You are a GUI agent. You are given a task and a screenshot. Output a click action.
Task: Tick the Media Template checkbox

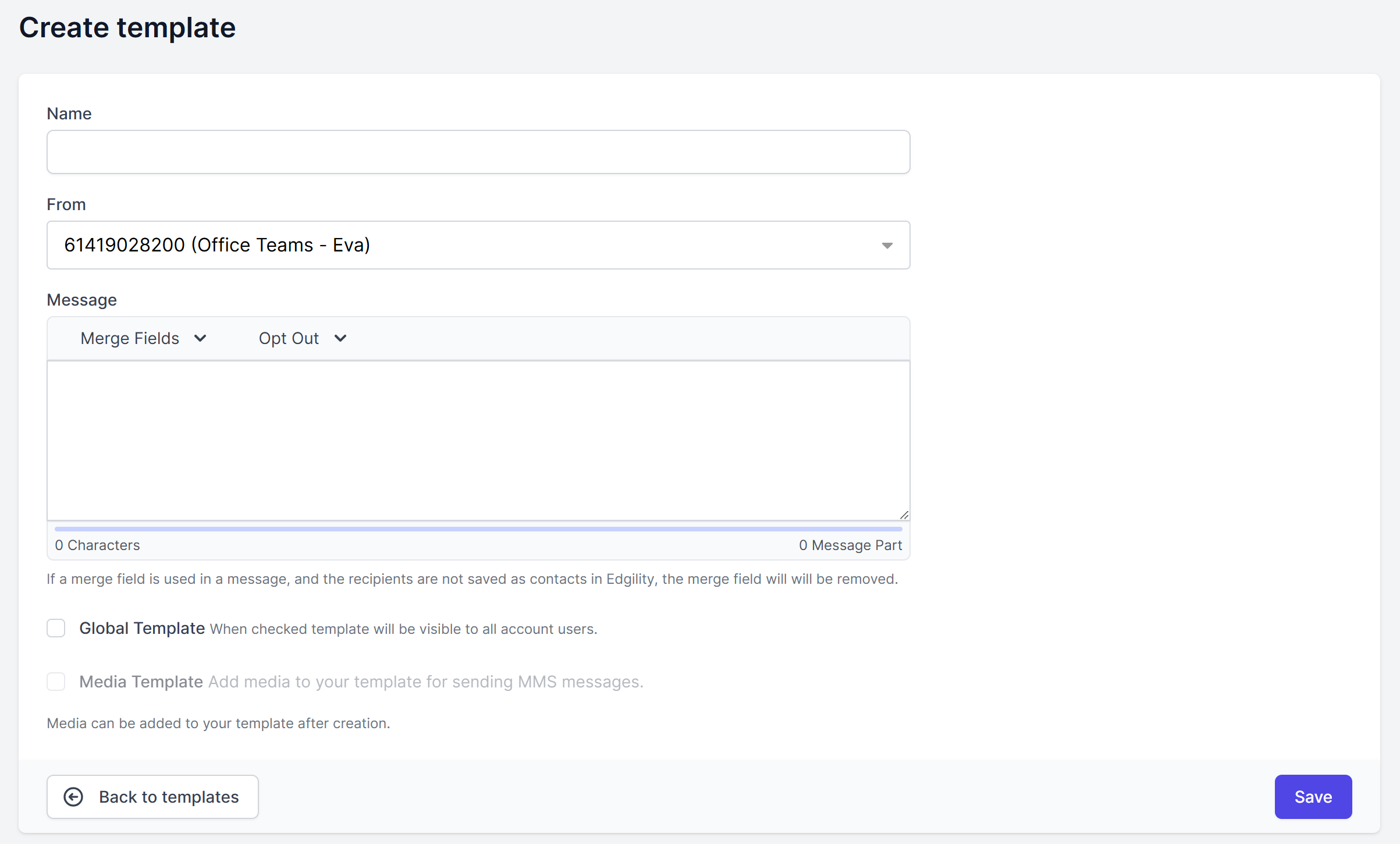tap(56, 682)
